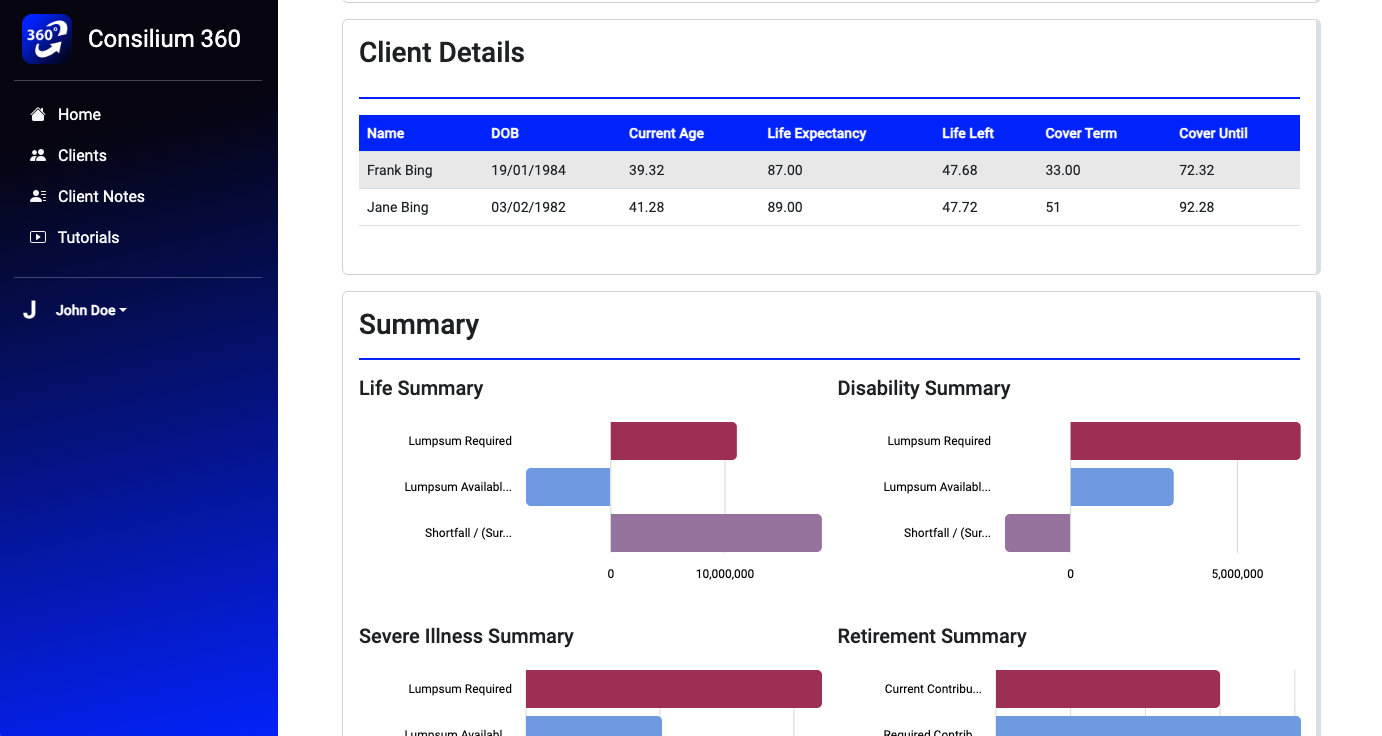
Task: Click the Client Notes icon
Action: pos(38,197)
